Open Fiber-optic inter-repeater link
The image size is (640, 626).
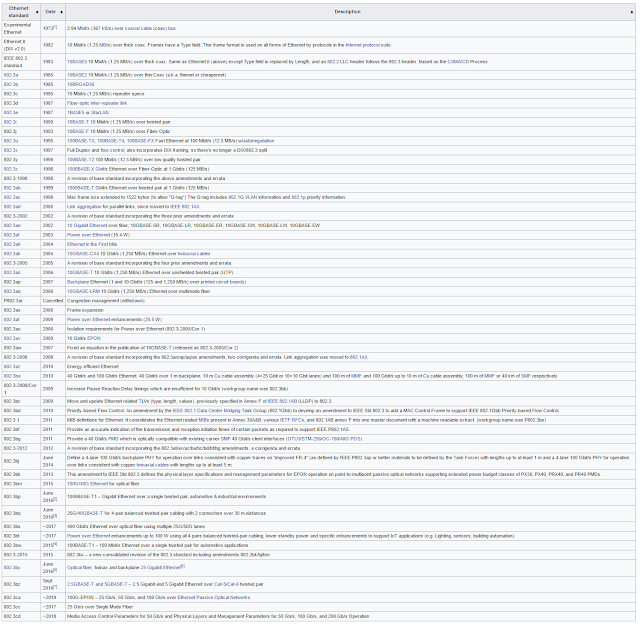[97, 103]
